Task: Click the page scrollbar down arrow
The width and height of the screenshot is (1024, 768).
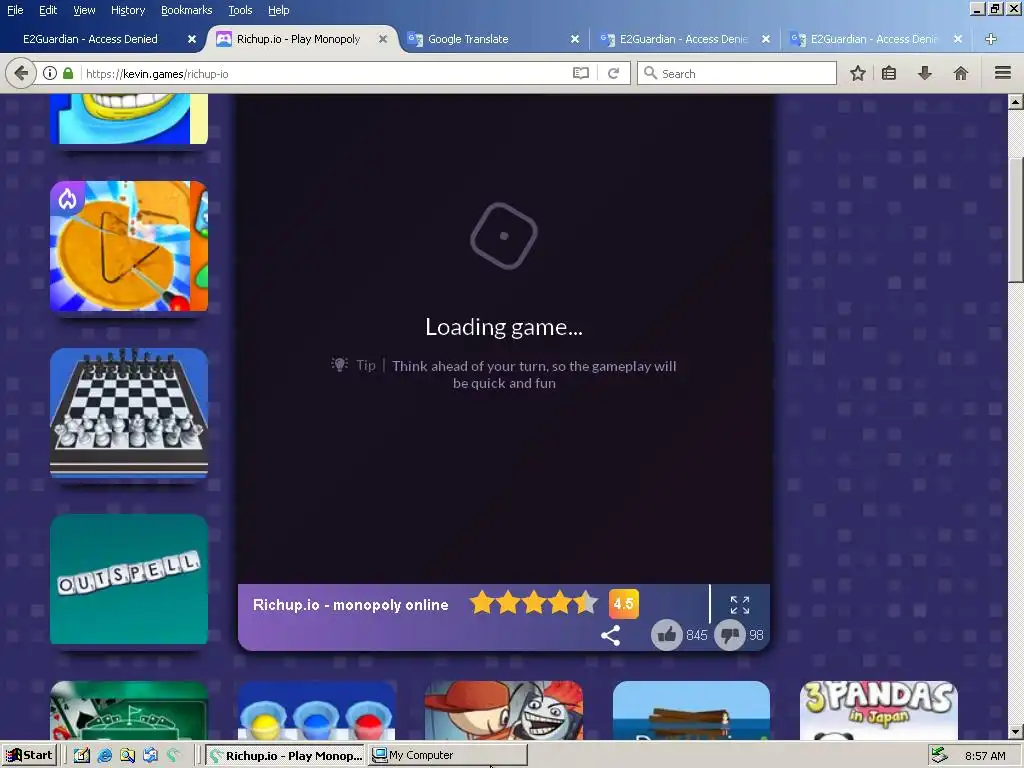Action: click(1015, 732)
